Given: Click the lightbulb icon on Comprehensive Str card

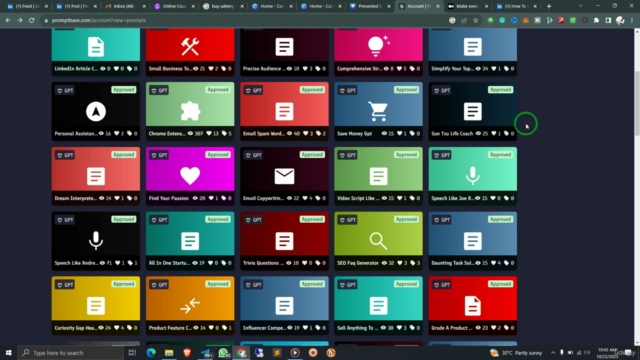Looking at the screenshot, I should pos(378,46).
